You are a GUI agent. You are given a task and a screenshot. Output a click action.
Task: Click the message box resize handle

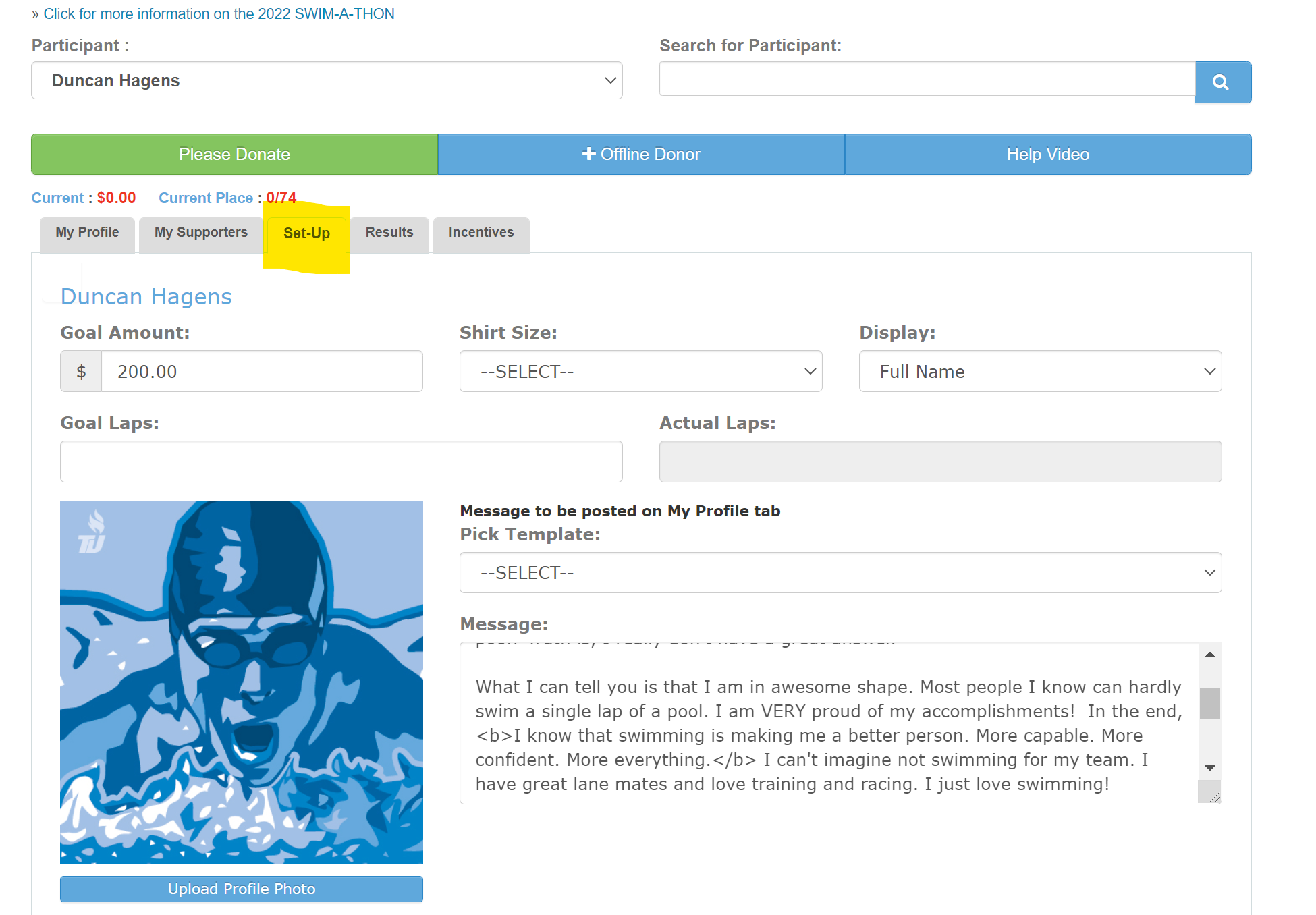pyautogui.click(x=1214, y=796)
